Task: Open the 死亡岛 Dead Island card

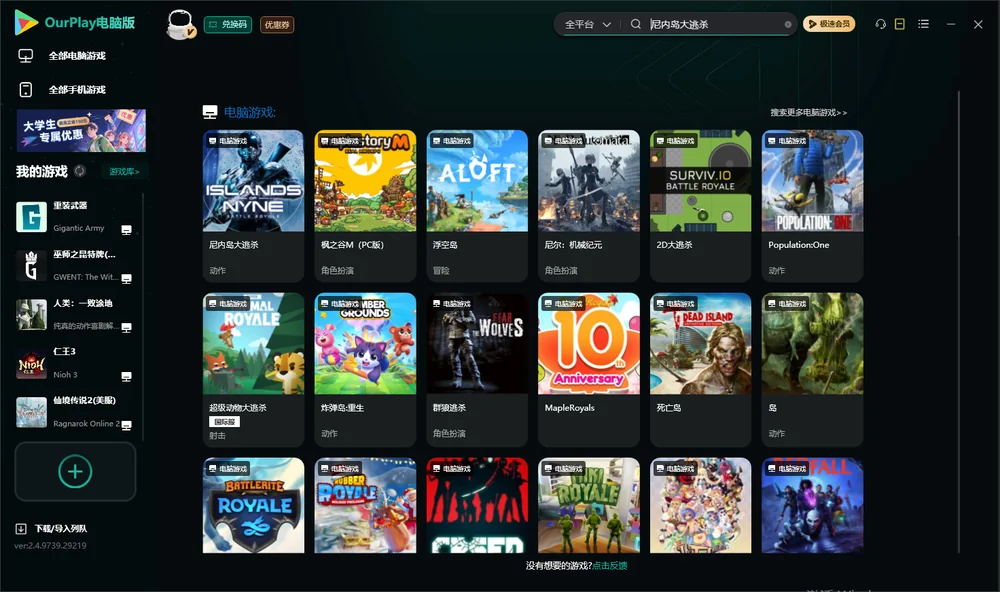Action: click(x=700, y=369)
